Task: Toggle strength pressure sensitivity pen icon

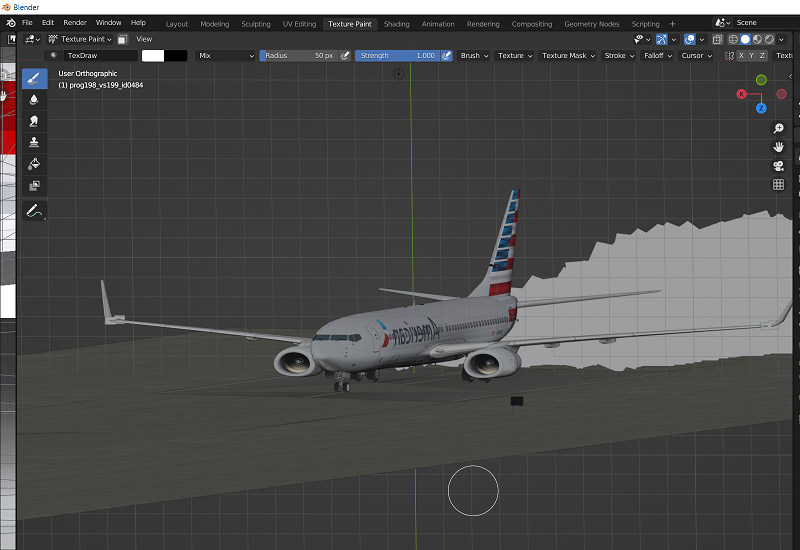Action: click(x=446, y=56)
